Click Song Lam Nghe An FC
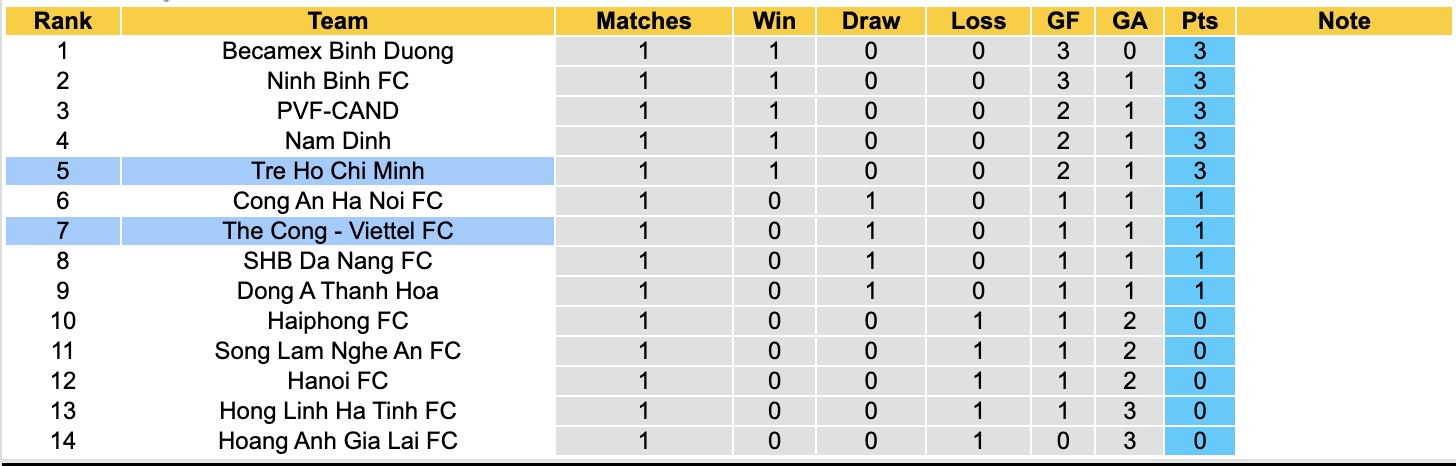Image resolution: width=1456 pixels, height=466 pixels. (x=338, y=351)
